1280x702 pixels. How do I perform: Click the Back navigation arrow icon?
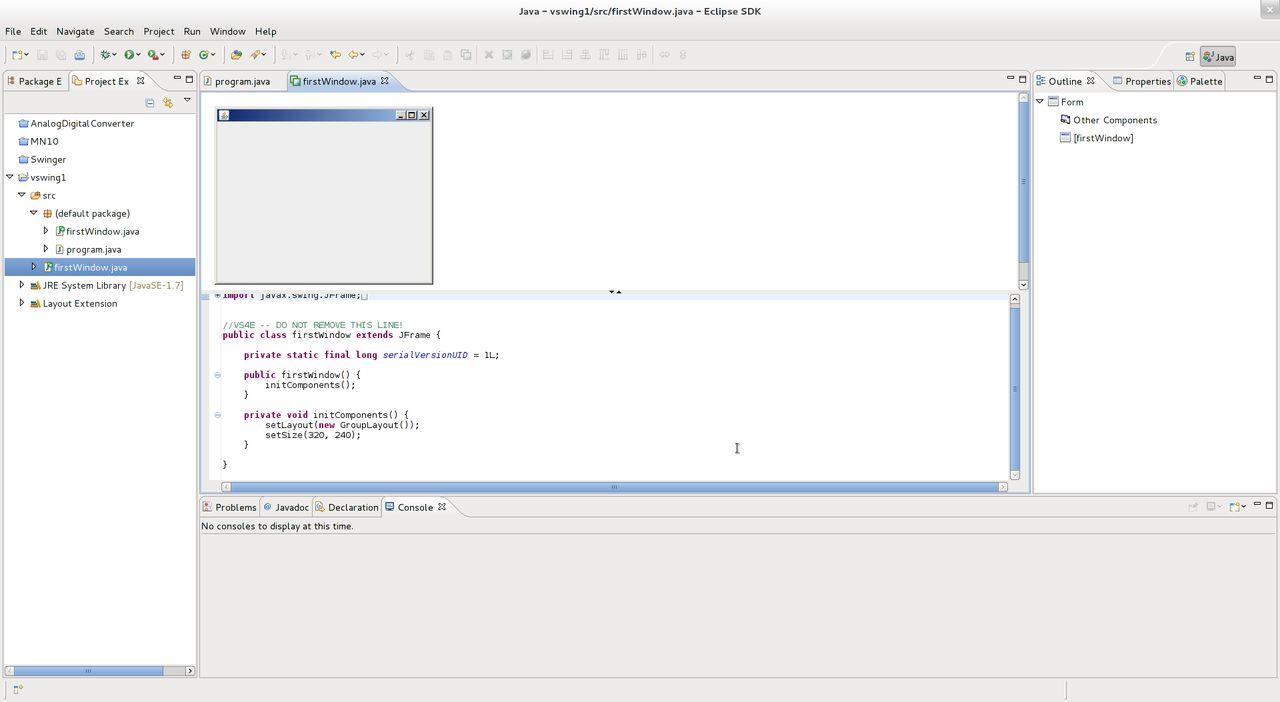pos(354,55)
